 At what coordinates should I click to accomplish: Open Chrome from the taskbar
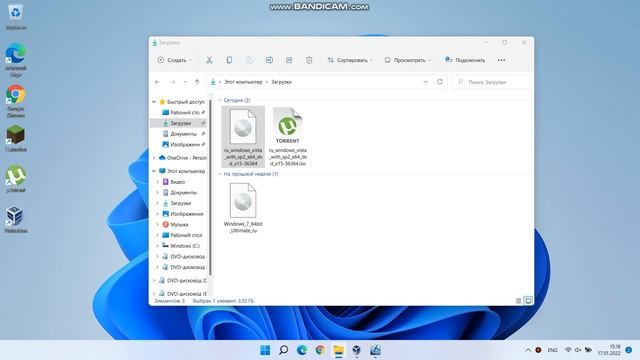[x=320, y=350]
